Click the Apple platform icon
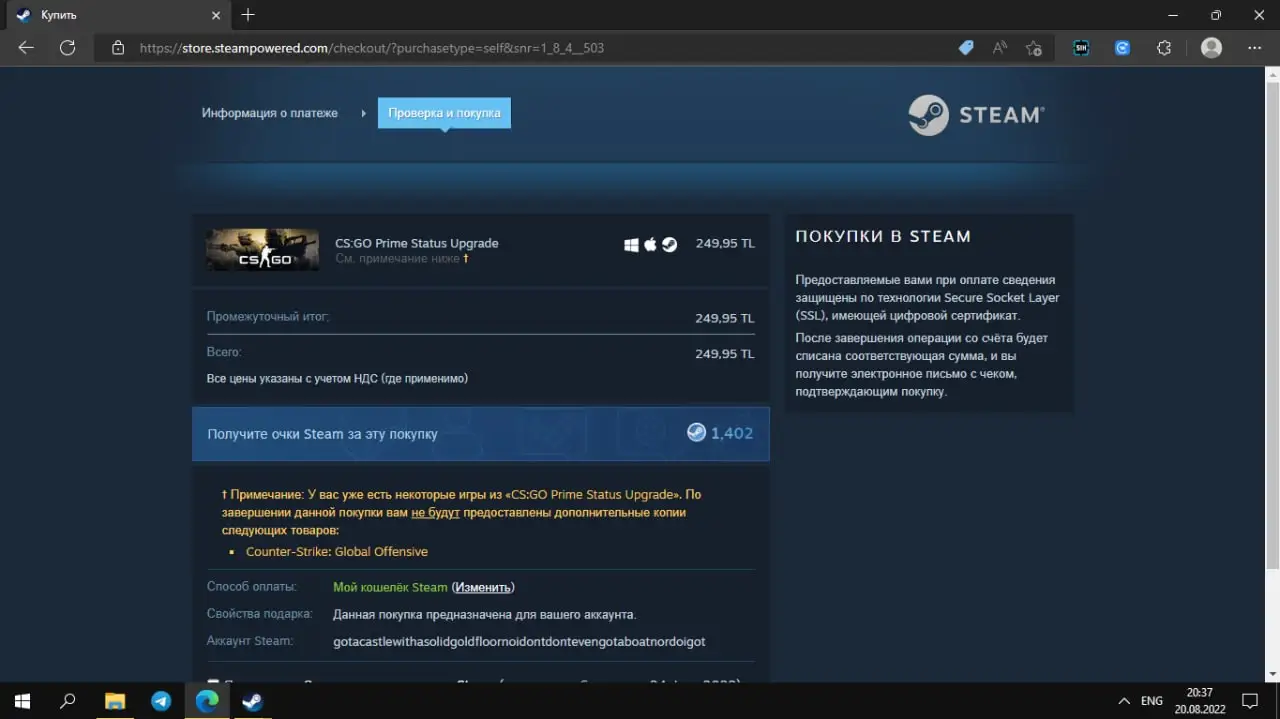The width and height of the screenshot is (1280, 719). click(x=650, y=244)
